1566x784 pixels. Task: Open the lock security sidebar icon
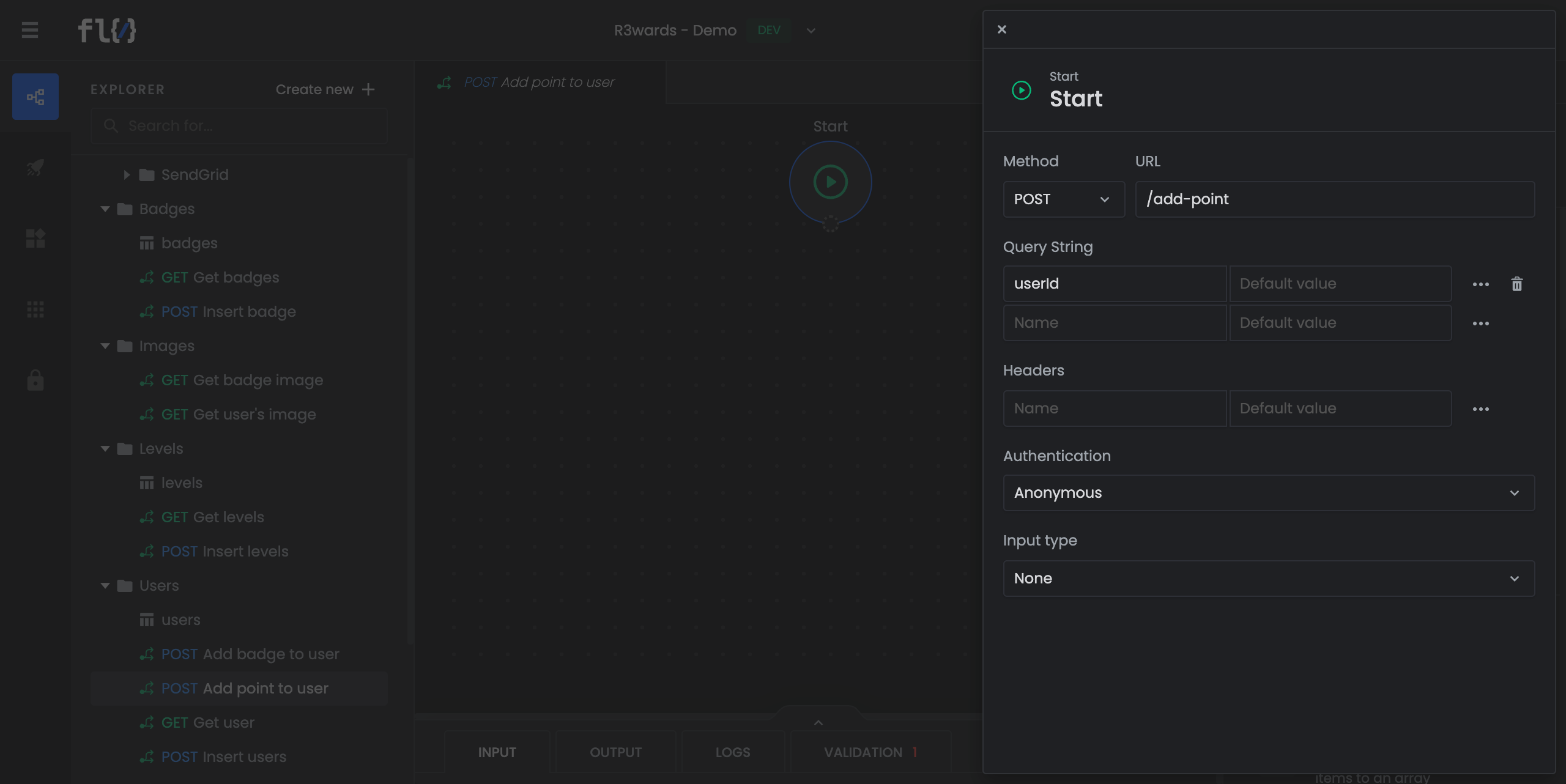click(35, 380)
